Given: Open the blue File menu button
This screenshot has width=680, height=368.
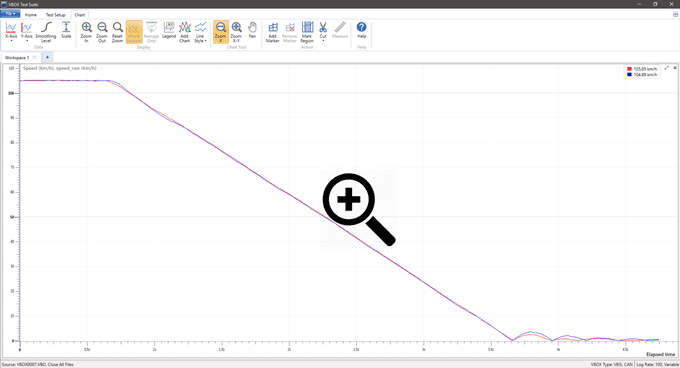Looking at the screenshot, I should click(10, 14).
